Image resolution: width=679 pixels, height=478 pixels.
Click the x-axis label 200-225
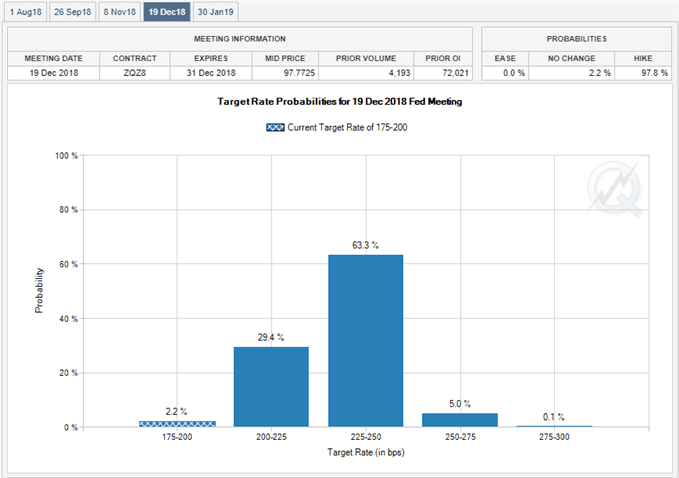click(271, 437)
